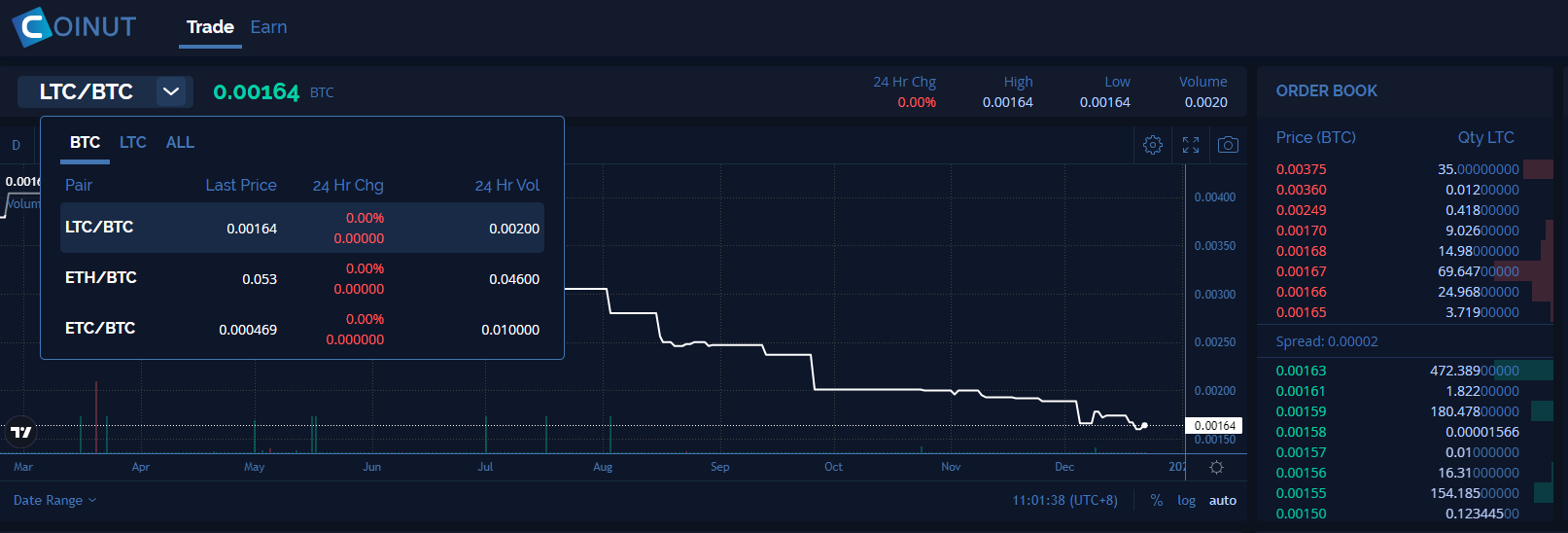The height and width of the screenshot is (533, 1568).
Task: Click the 11:01:38 (UTC+8) timezone
Action: [1065, 500]
